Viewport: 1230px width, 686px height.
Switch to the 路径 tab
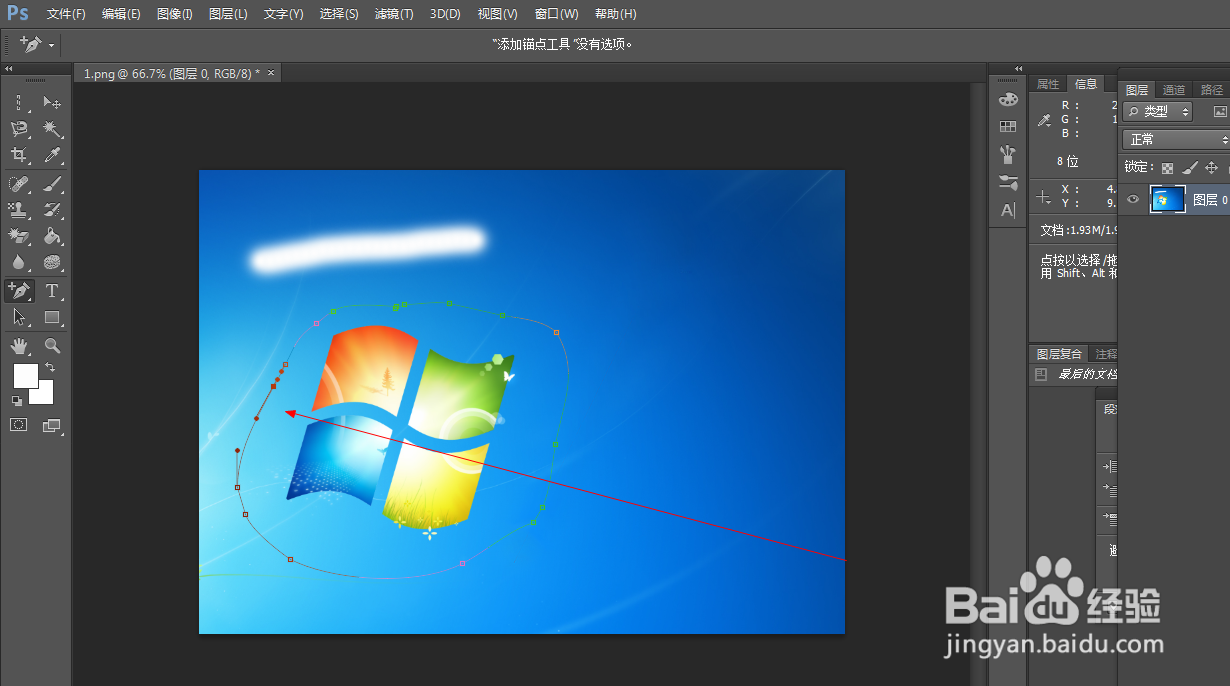point(1211,90)
